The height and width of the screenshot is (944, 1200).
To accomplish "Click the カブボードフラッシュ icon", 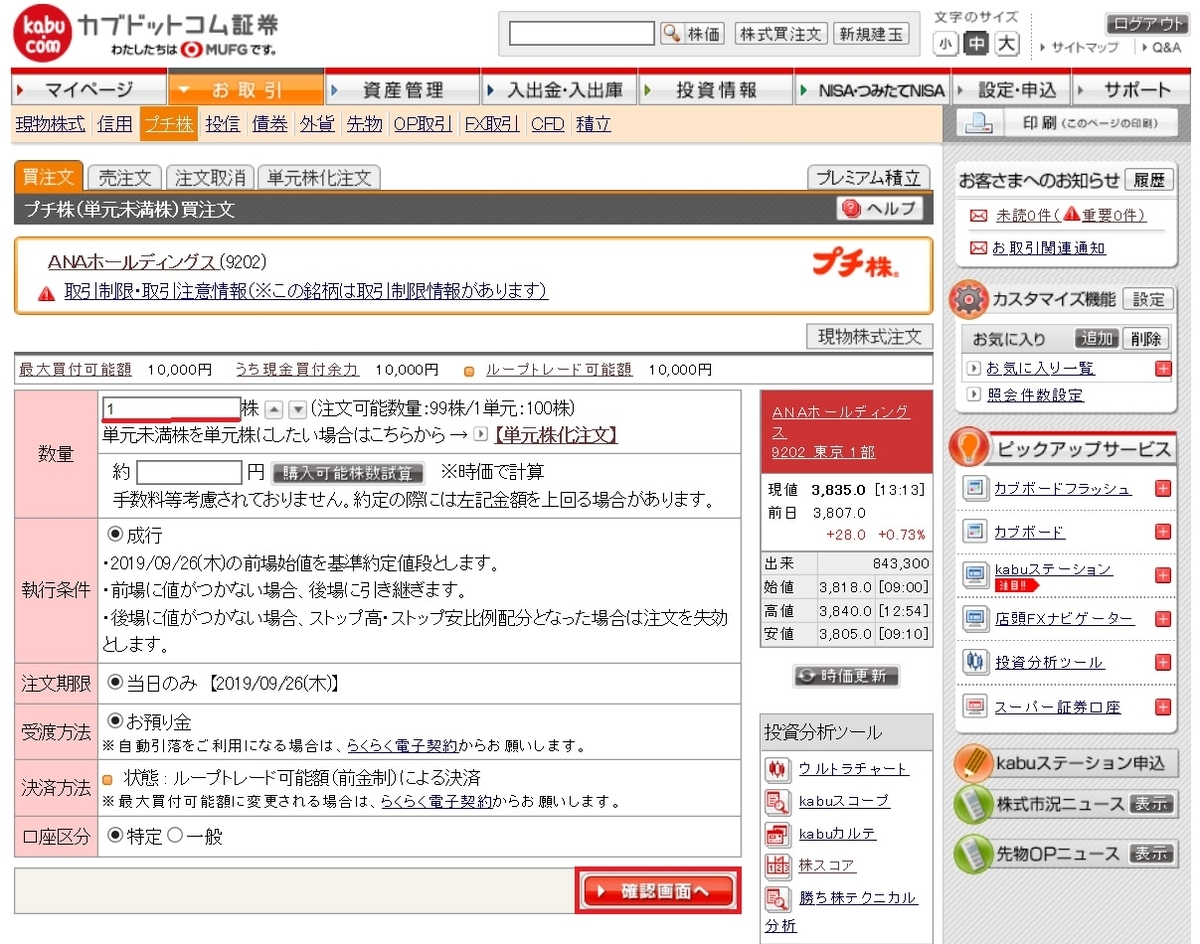I will coord(975,488).
